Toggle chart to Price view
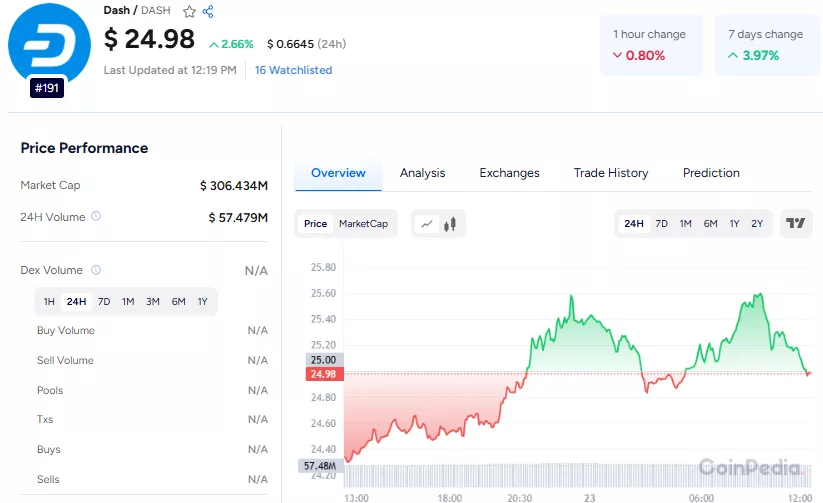The image size is (823, 503). [x=315, y=224]
